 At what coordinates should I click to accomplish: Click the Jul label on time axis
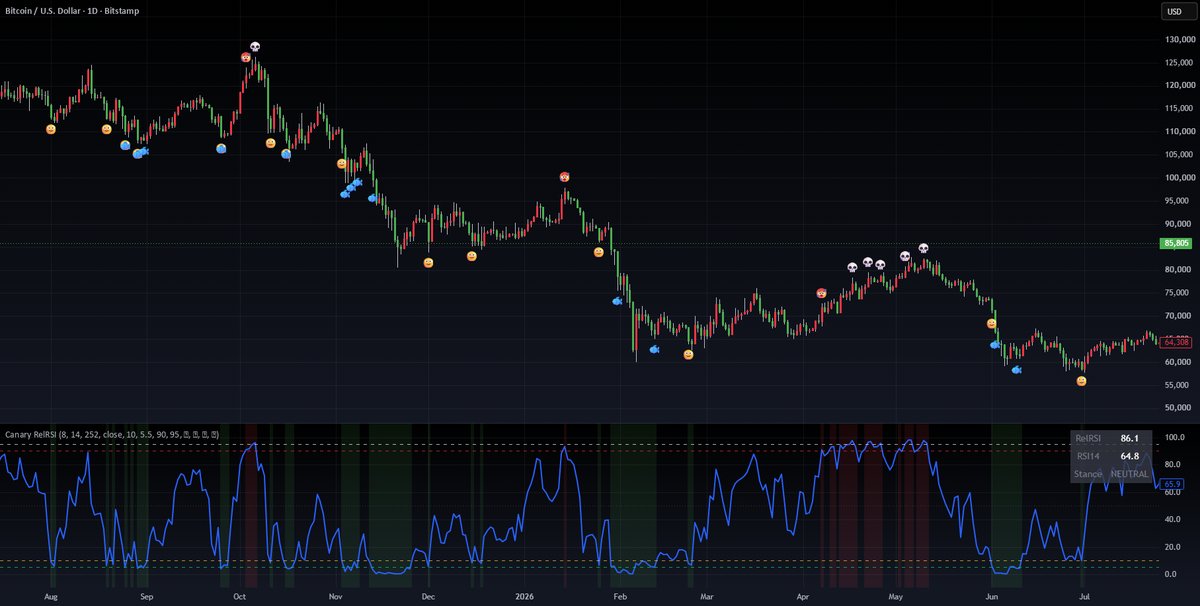[1084, 597]
